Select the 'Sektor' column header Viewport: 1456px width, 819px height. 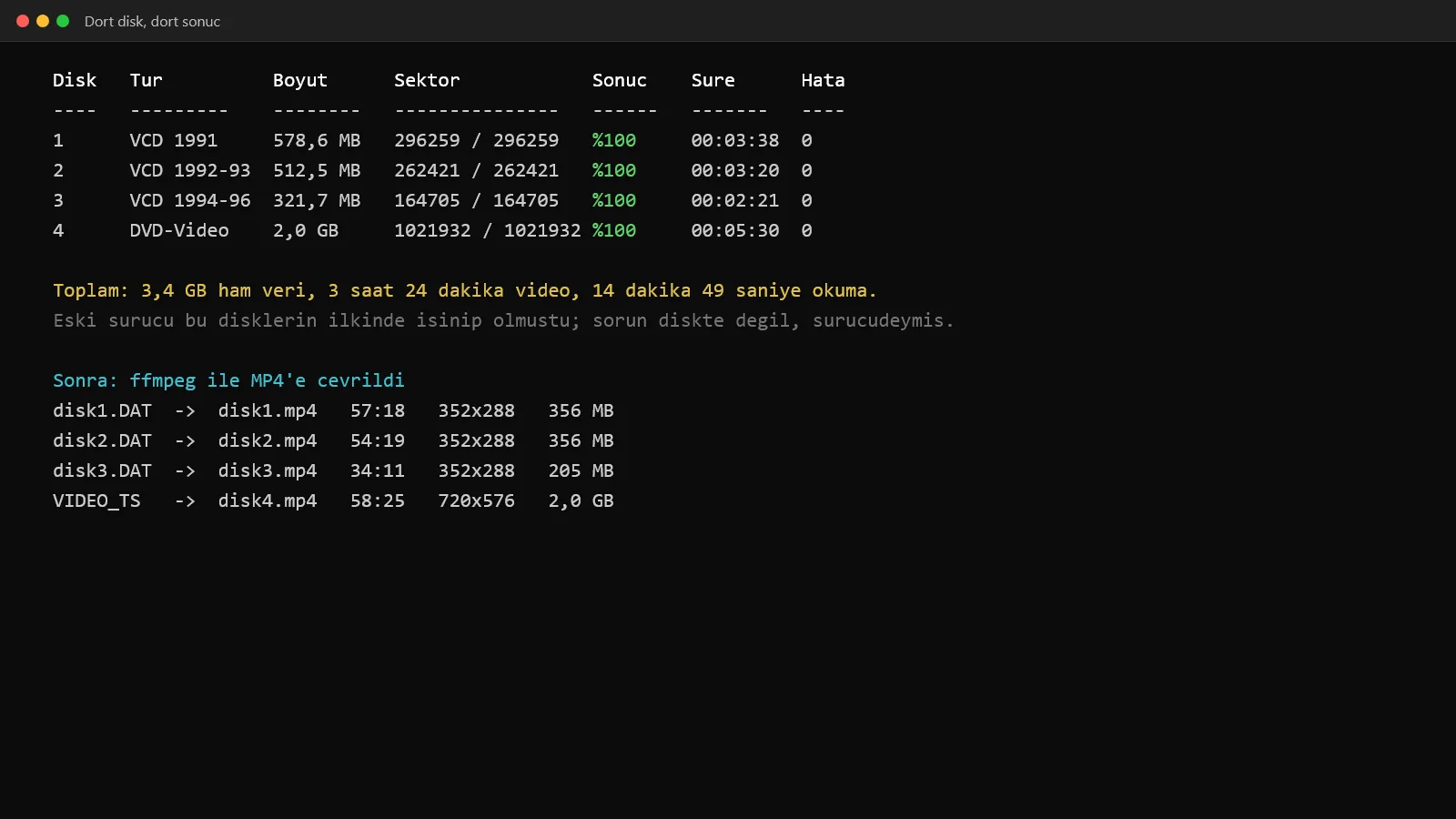pyautogui.click(x=427, y=80)
